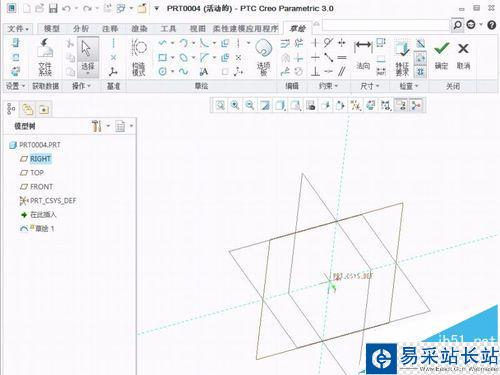Expand the 约束 group dropdown

pyautogui.click(x=328, y=86)
